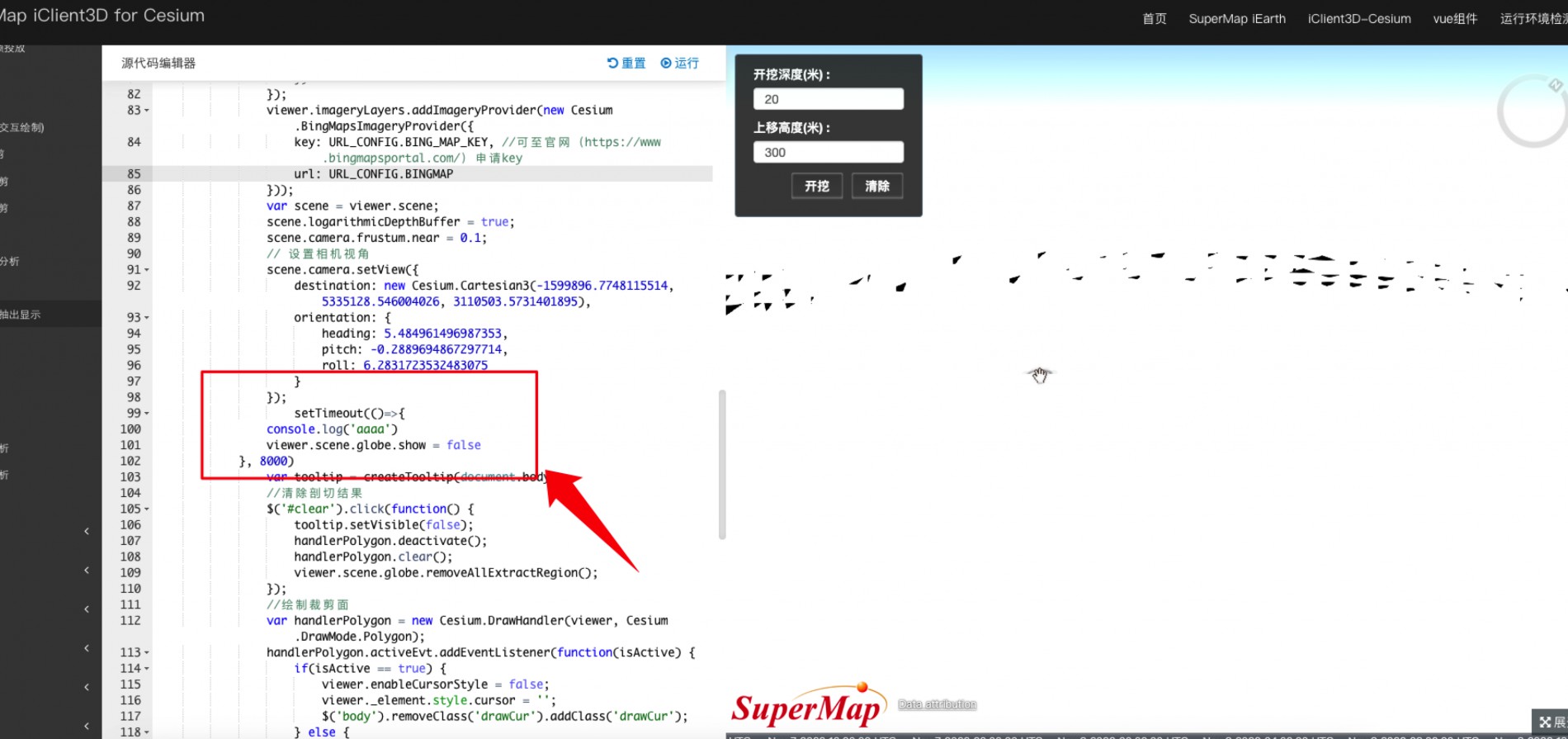Click the heading: 5.484961496987353 code line

[x=415, y=333]
